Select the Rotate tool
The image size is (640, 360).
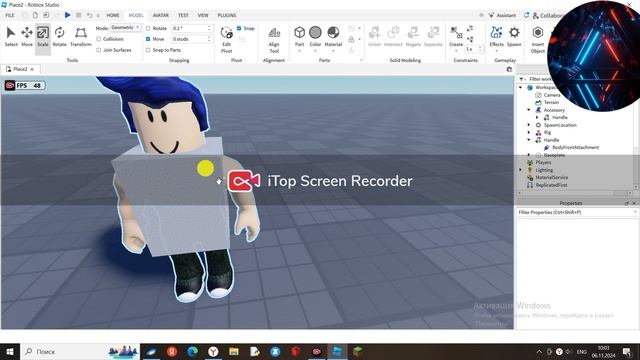click(60, 36)
